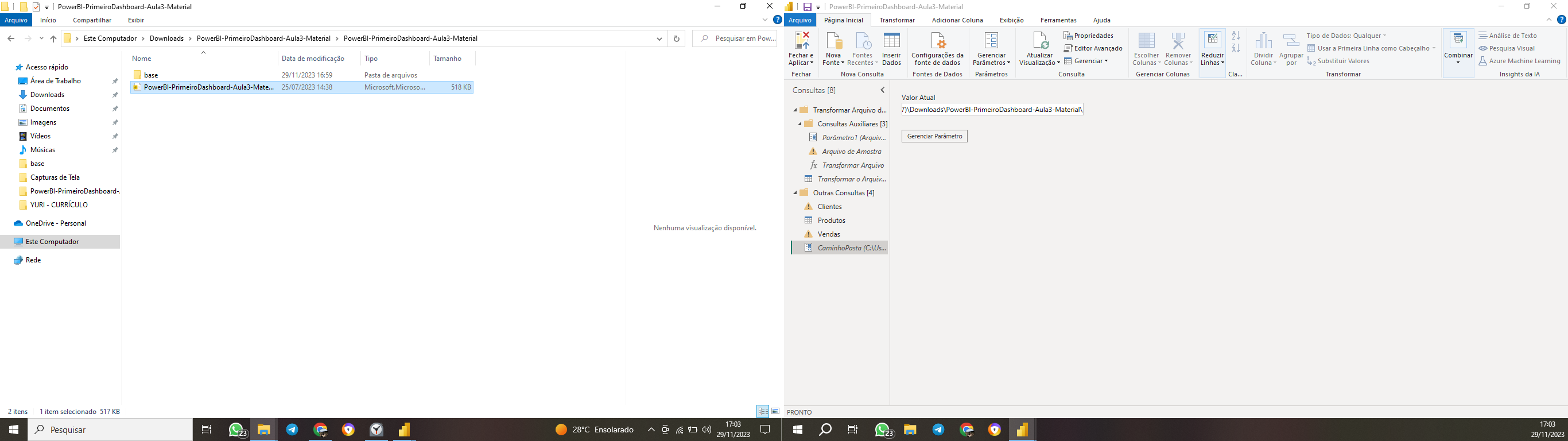Collapse the Consultas pane
1568x441 pixels.
[883, 90]
